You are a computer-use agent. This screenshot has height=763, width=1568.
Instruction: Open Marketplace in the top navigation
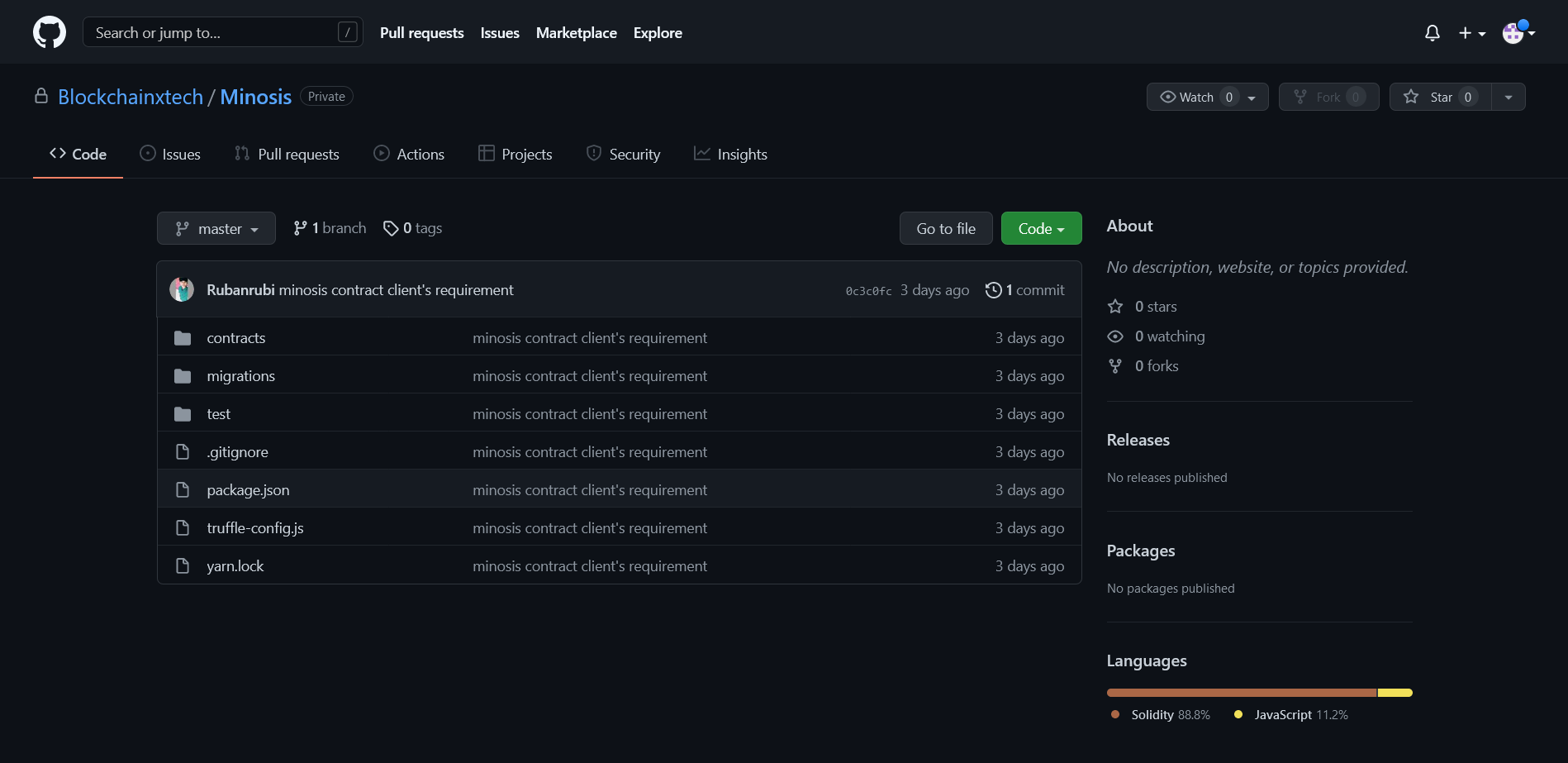pos(577,33)
